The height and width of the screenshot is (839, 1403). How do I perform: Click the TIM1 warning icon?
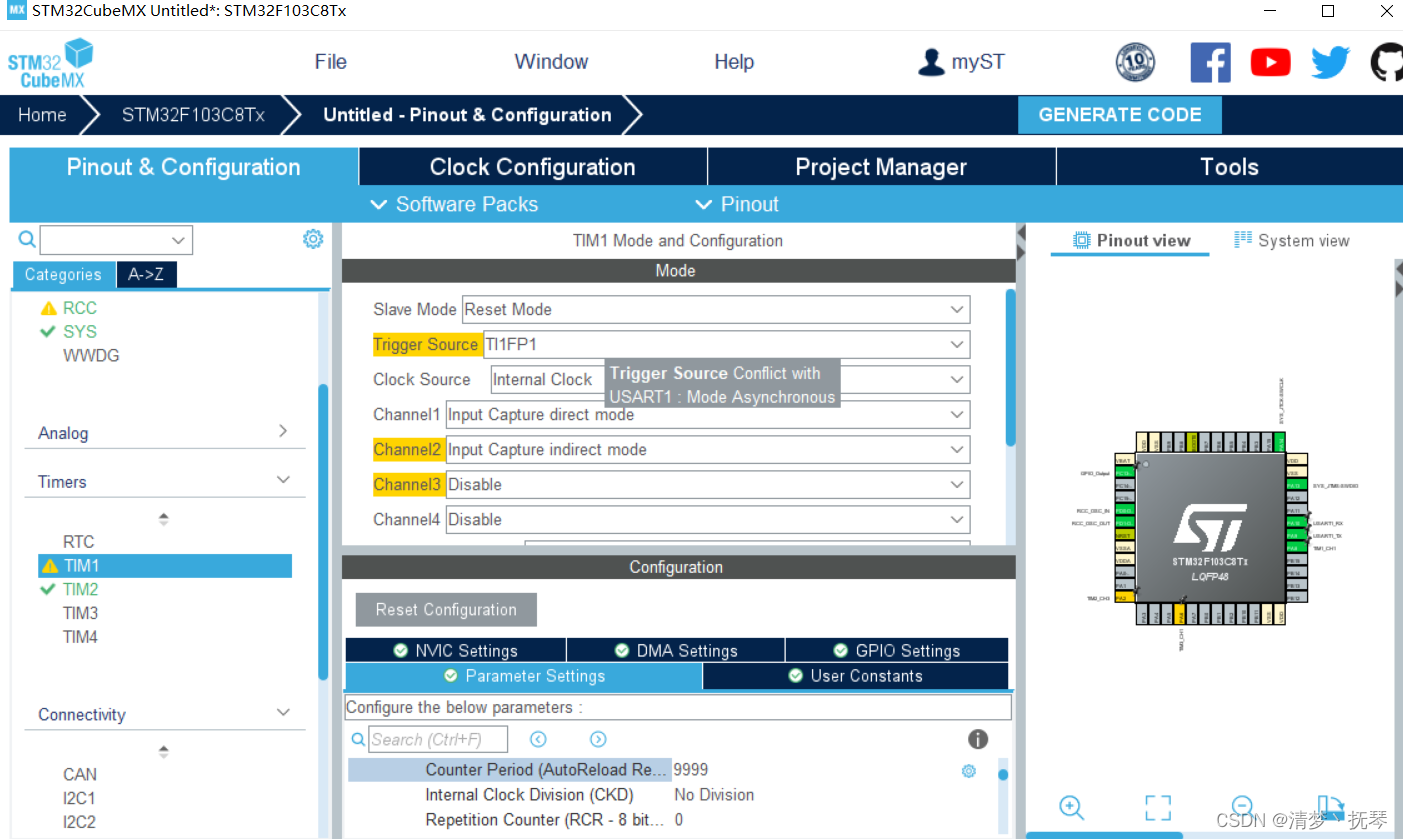coord(49,566)
